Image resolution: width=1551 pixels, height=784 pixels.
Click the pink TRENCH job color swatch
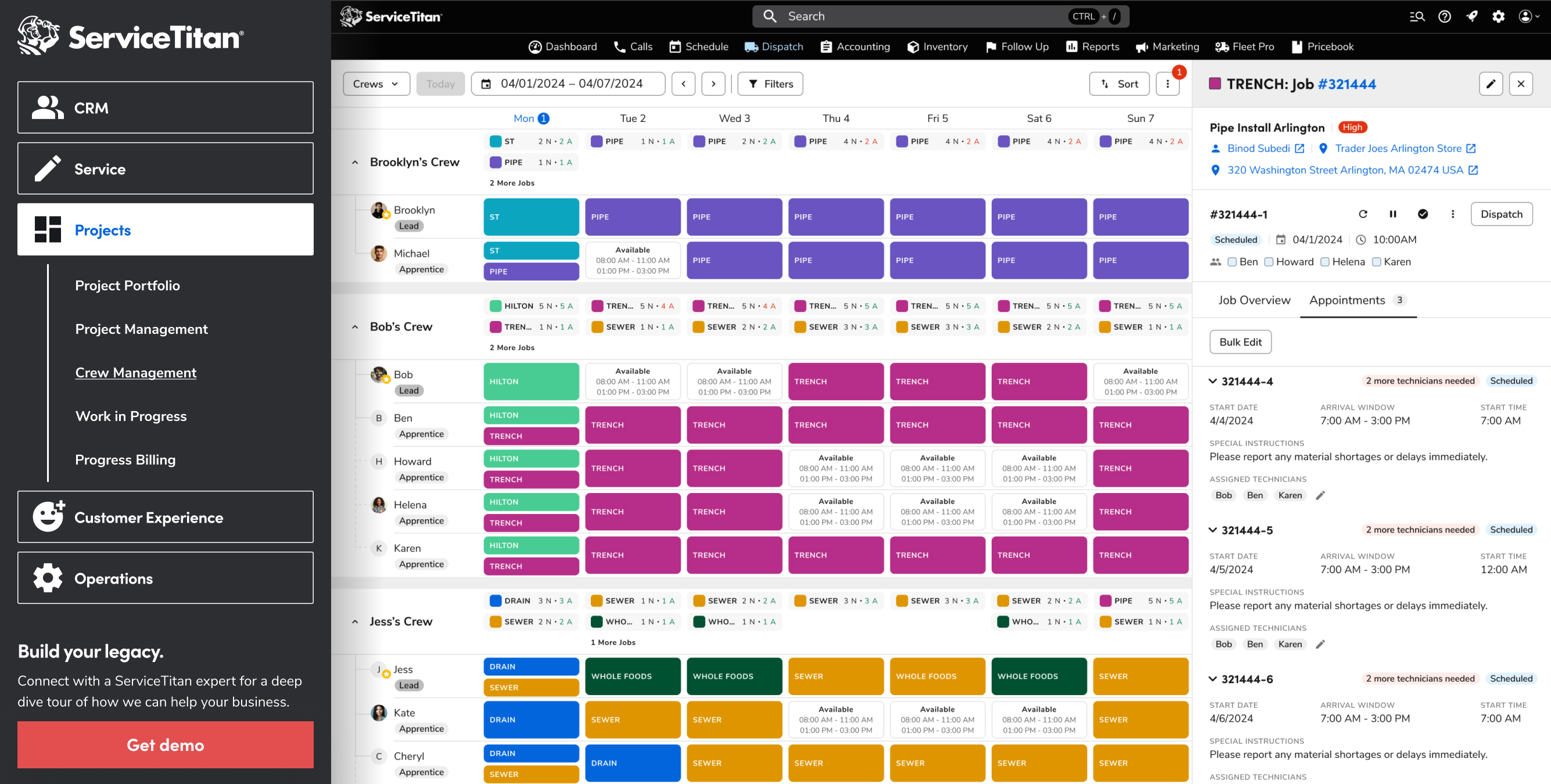pos(1215,84)
